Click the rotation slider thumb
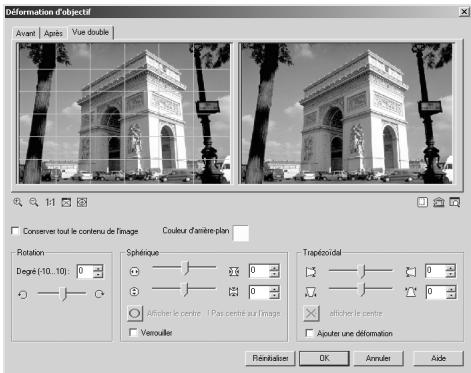The image size is (471, 373). (63, 294)
